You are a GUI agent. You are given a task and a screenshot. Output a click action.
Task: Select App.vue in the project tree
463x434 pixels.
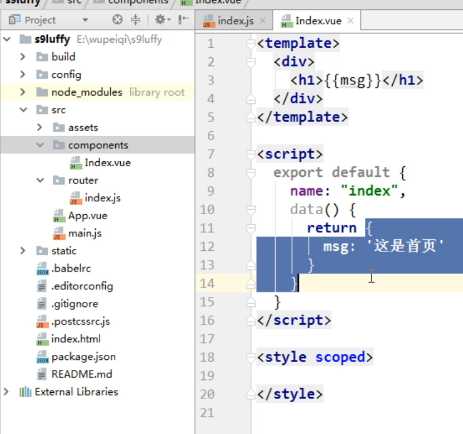[x=88, y=216]
